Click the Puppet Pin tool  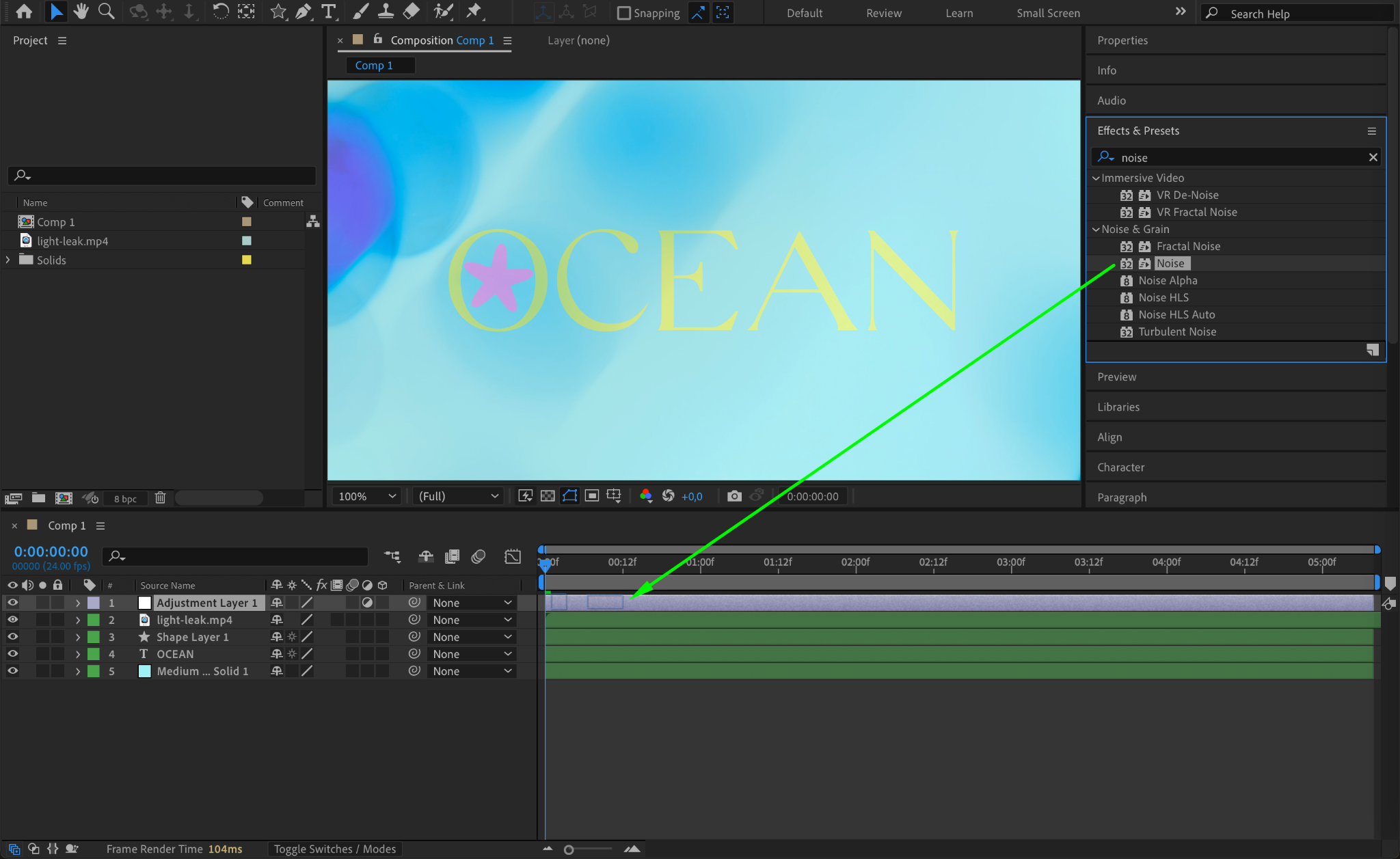[473, 12]
